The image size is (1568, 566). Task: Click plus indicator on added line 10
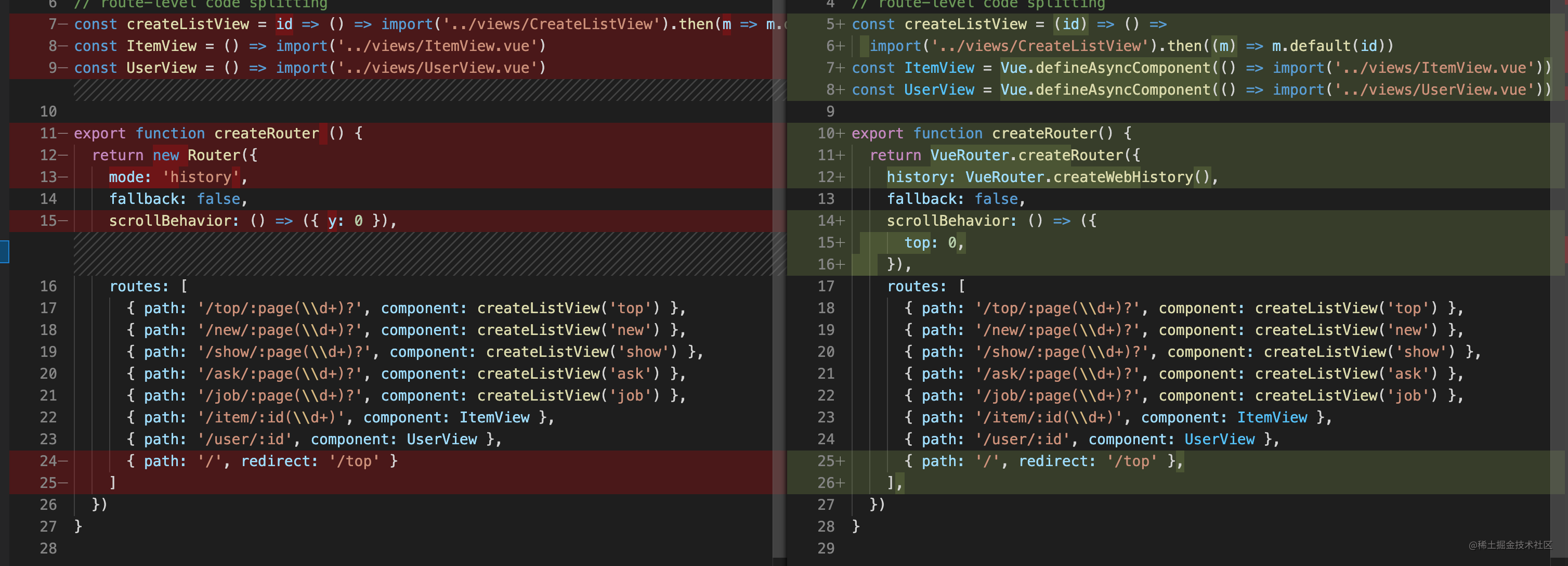point(841,133)
